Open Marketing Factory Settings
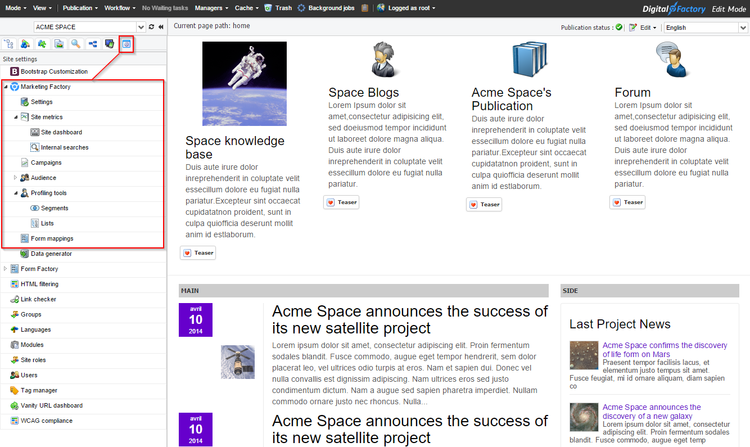Image resolution: width=750 pixels, height=447 pixels. point(42,102)
